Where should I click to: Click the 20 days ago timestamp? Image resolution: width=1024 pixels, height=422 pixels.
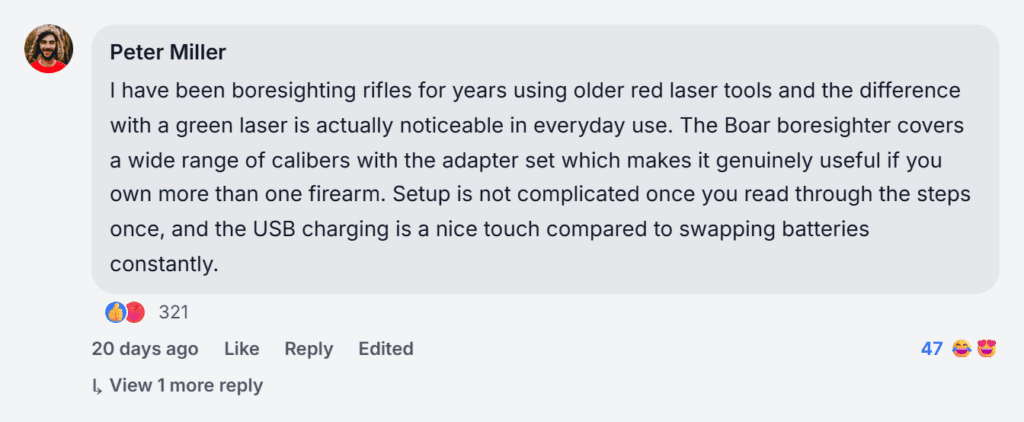(145, 349)
